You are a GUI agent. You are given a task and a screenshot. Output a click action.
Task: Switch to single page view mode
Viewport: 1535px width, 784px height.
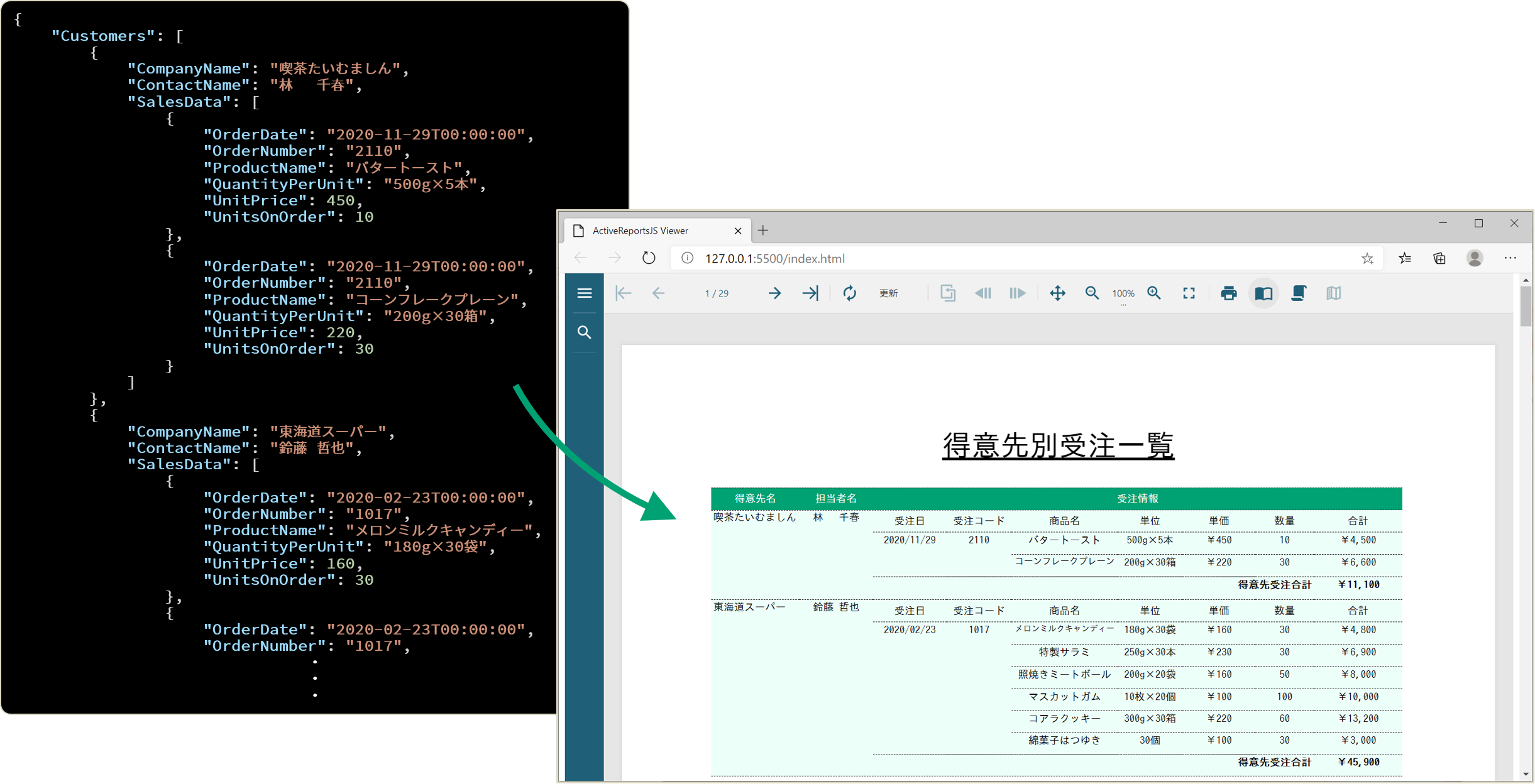pos(1263,293)
